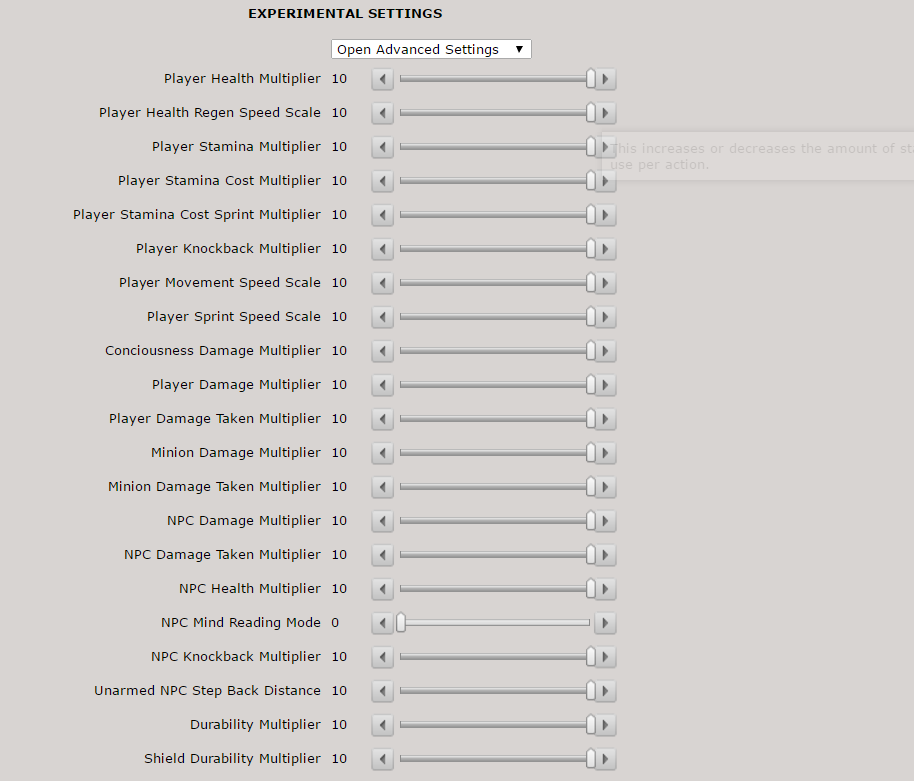The width and height of the screenshot is (914, 781).
Task: Open the Advanced Settings dropdown
Action: [431, 49]
